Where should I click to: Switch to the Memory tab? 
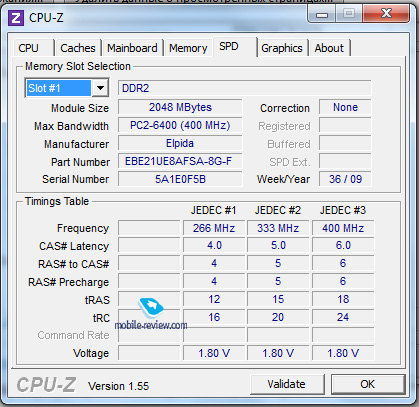click(188, 48)
